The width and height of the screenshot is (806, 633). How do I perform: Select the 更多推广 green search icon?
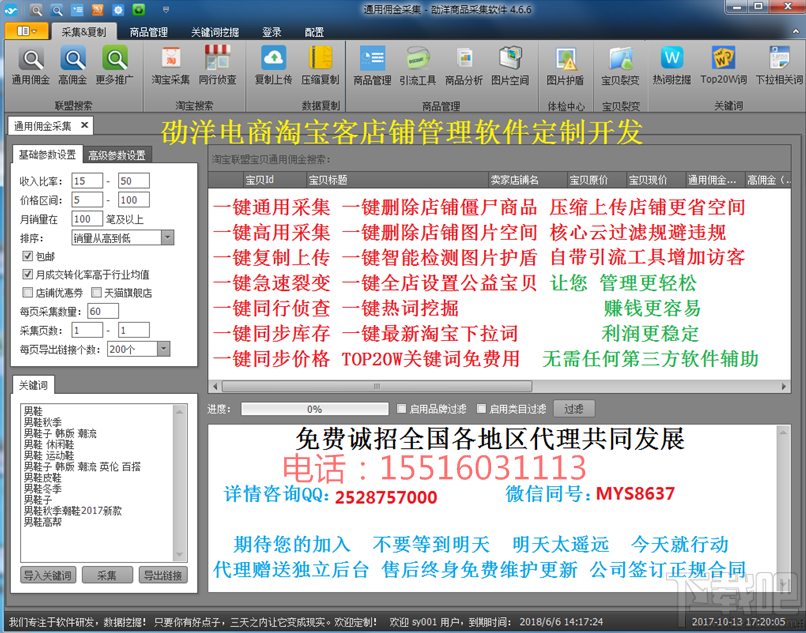(x=115, y=65)
